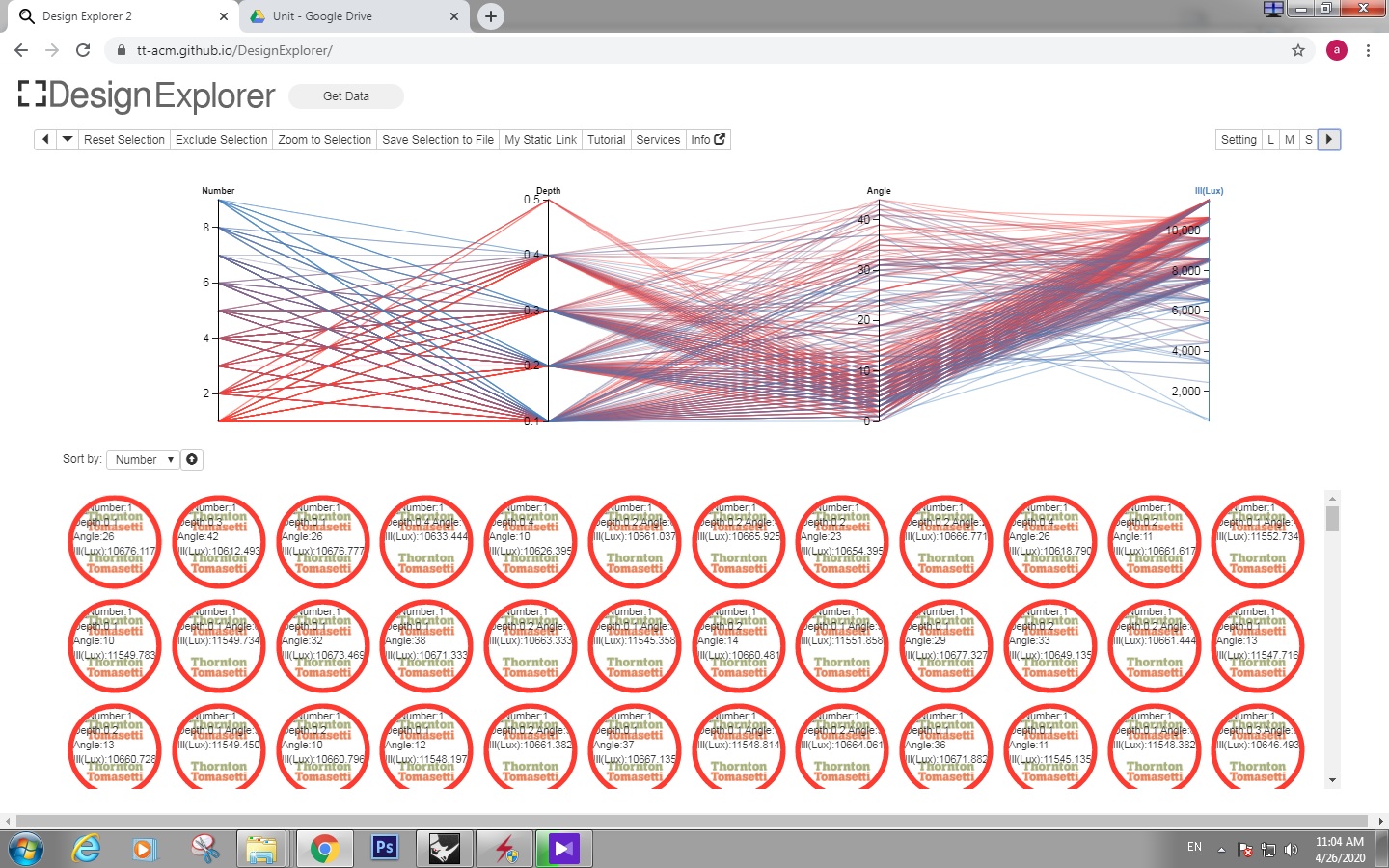1389x868 pixels.
Task: Open Windows Start menu
Action: click(x=26, y=850)
